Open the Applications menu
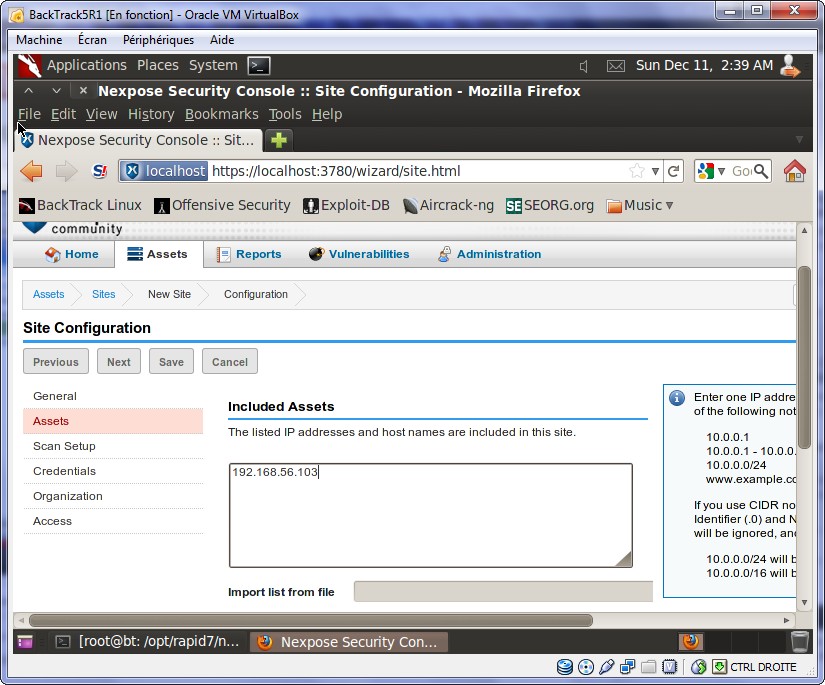The image size is (825, 685). 87,65
